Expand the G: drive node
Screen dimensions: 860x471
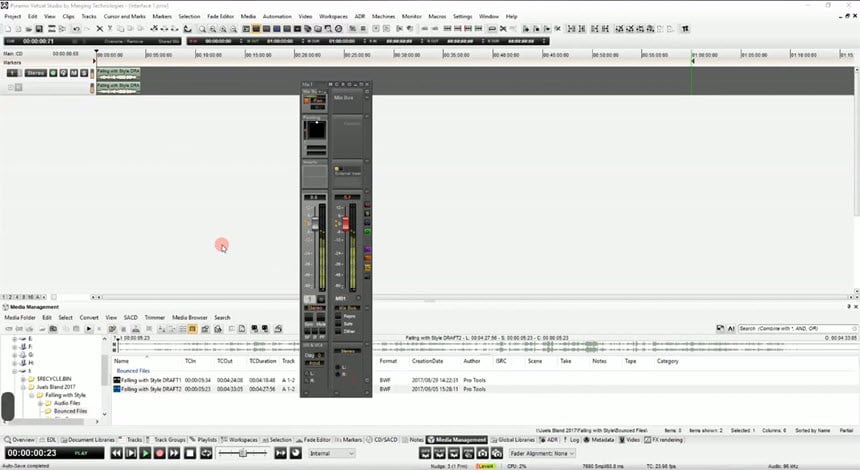point(15,355)
